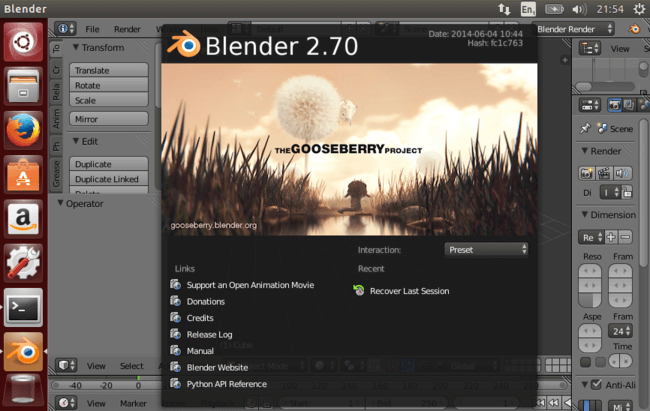The height and width of the screenshot is (411, 650).
Task: Click the render animation clapper icon
Action: (x=604, y=173)
